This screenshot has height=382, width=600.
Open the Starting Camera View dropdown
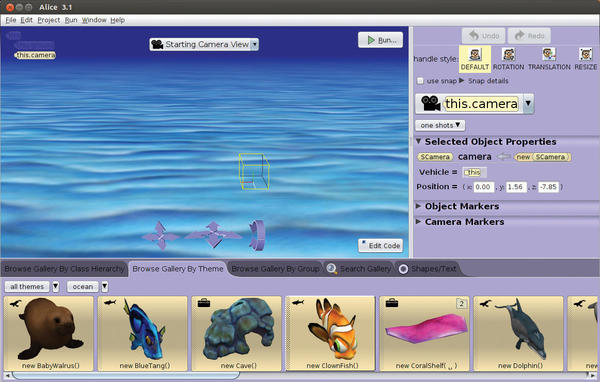pyautogui.click(x=254, y=44)
